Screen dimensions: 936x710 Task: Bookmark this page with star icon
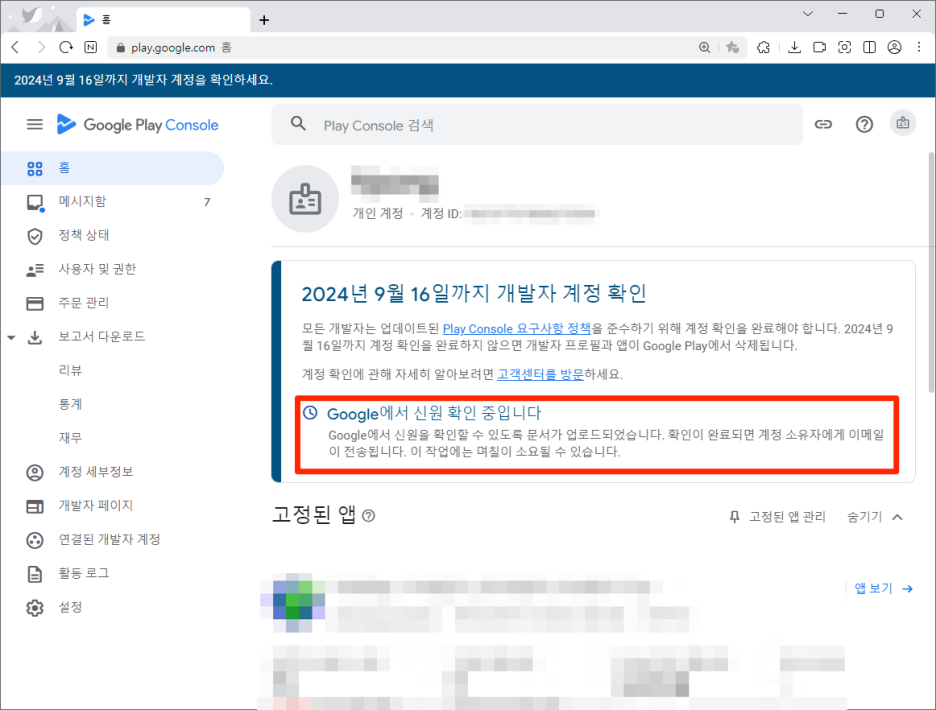pos(732,47)
